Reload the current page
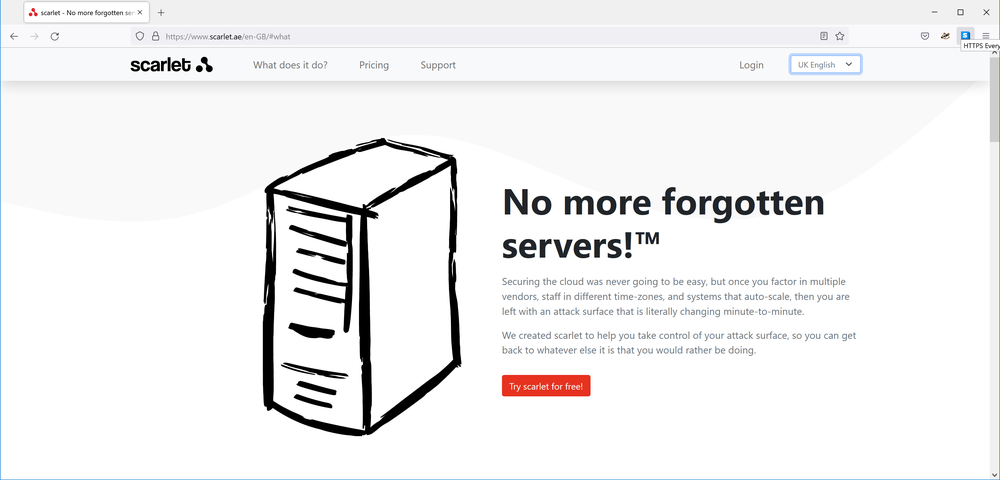This screenshot has width=1000, height=480. tap(55, 36)
